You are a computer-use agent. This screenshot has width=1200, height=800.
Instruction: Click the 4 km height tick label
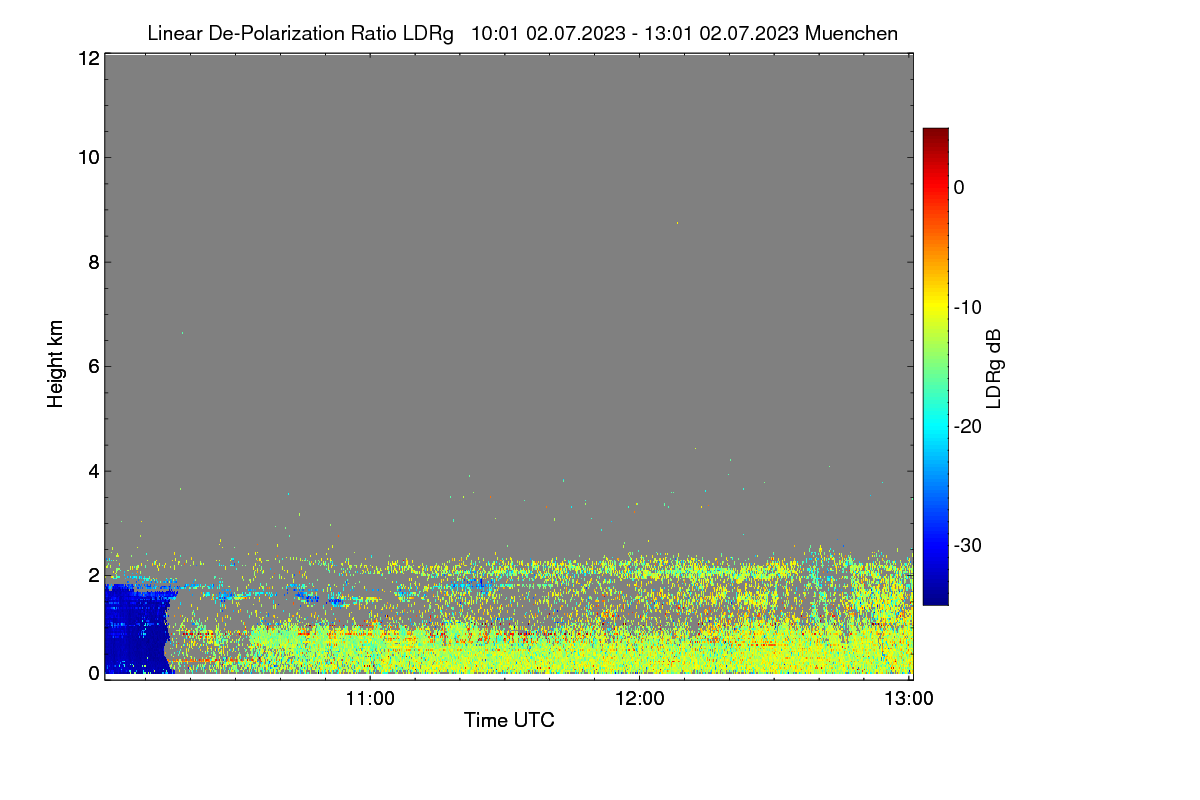(x=93, y=471)
